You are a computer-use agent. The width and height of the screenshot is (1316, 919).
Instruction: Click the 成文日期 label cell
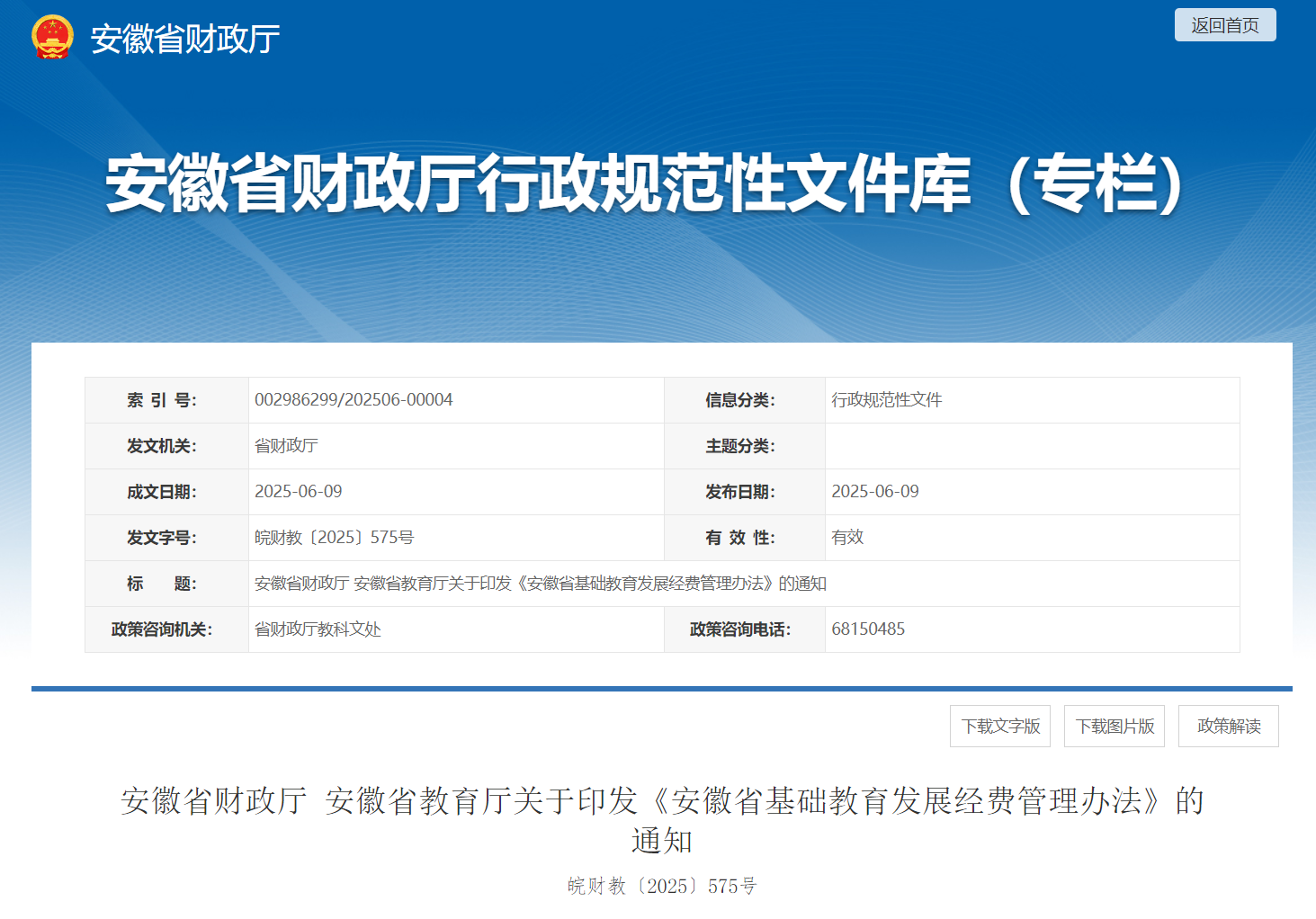(166, 492)
